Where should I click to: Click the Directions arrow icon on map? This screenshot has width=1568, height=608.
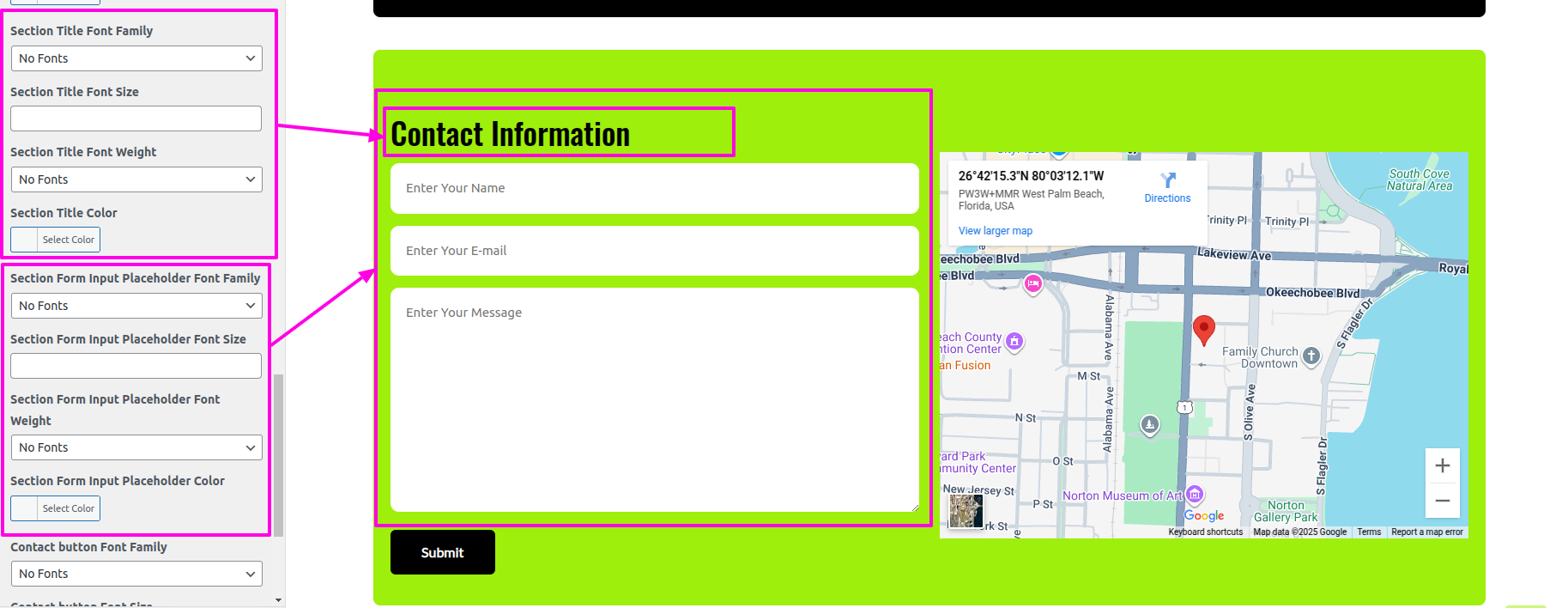tap(1167, 180)
